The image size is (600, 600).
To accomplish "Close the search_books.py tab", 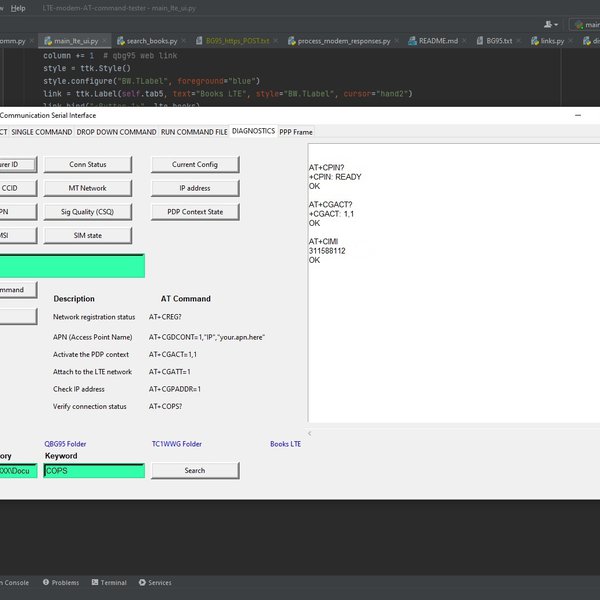I will pyautogui.click(x=184, y=41).
